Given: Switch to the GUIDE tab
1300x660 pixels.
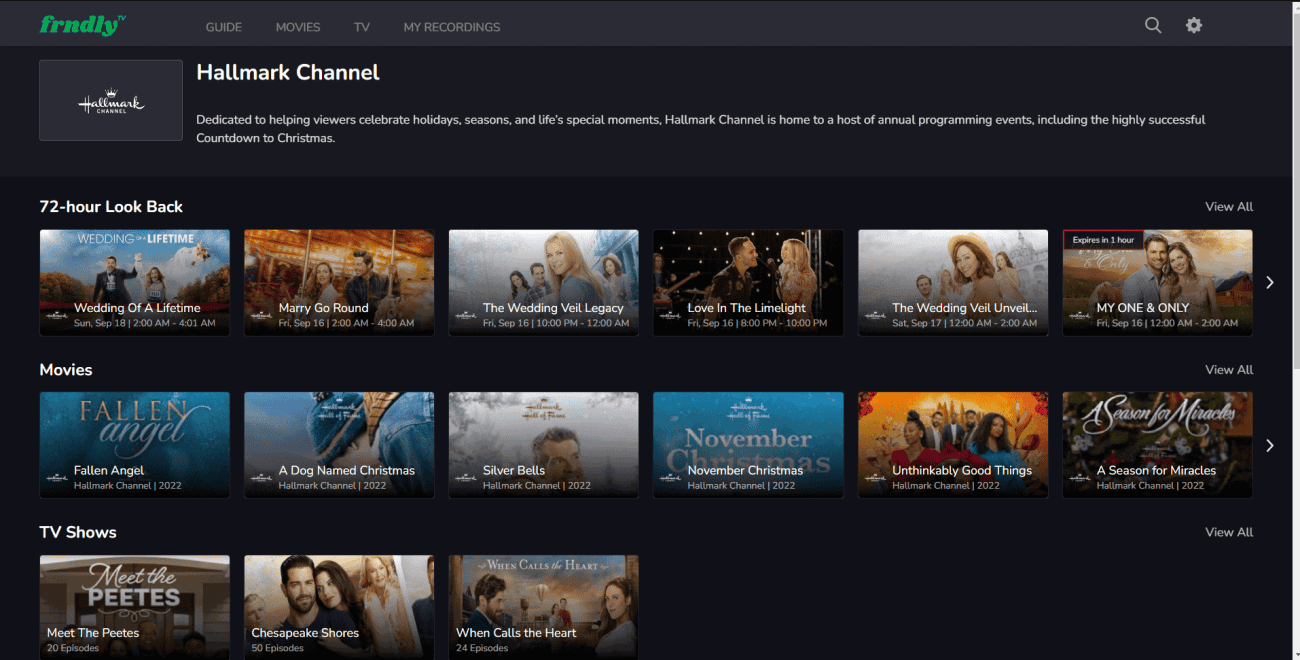Looking at the screenshot, I should (223, 27).
